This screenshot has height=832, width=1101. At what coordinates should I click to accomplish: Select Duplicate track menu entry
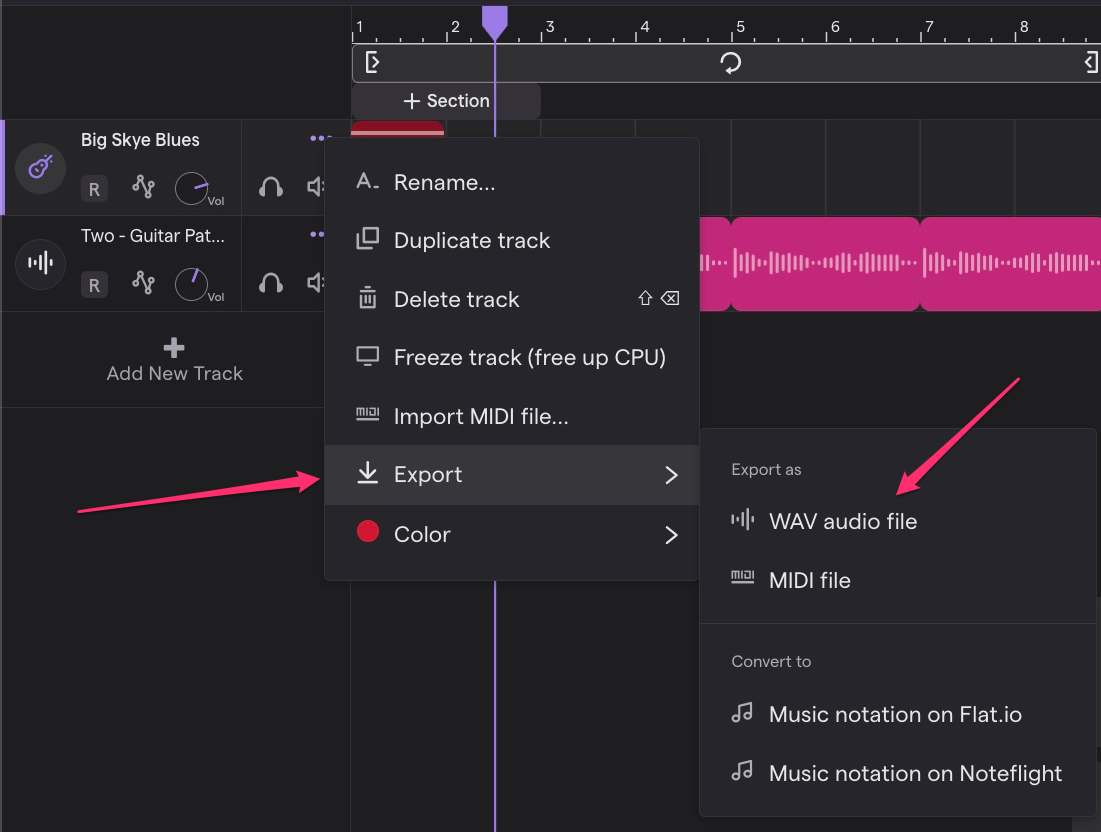coord(511,241)
